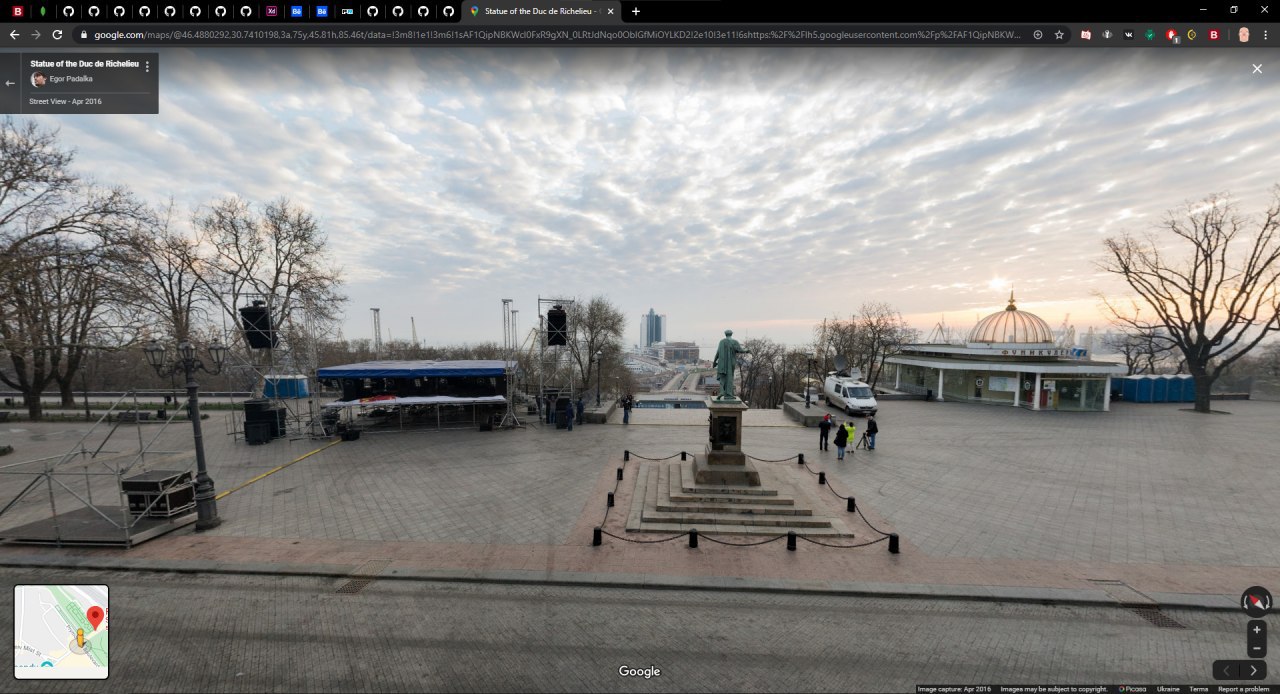This screenshot has width=1280, height=694.
Task: Click the Ukraine footer link
Action: tap(1168, 689)
